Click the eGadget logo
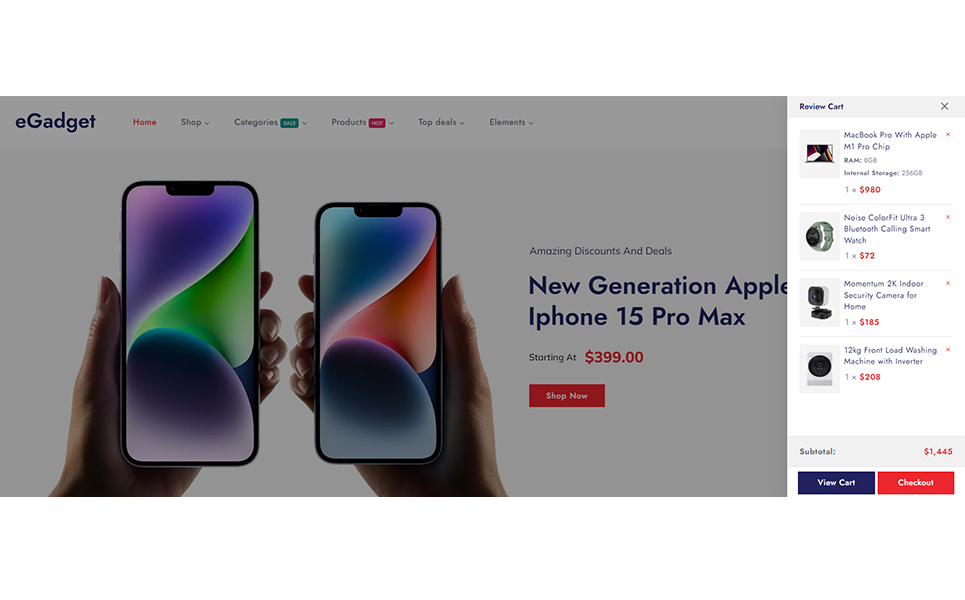The height and width of the screenshot is (600, 965). click(55, 122)
